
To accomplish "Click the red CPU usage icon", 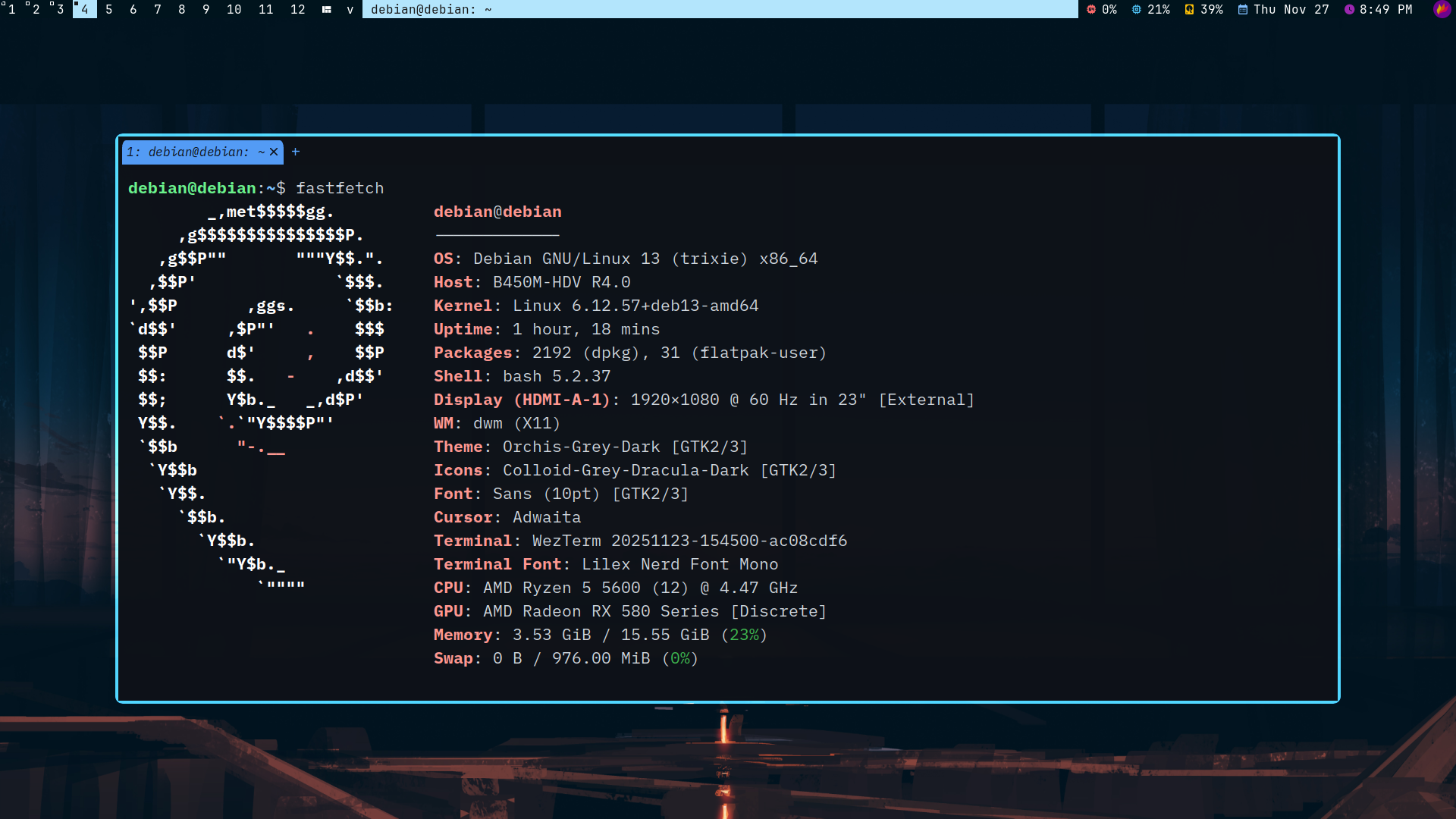I will pyautogui.click(x=1091, y=9).
